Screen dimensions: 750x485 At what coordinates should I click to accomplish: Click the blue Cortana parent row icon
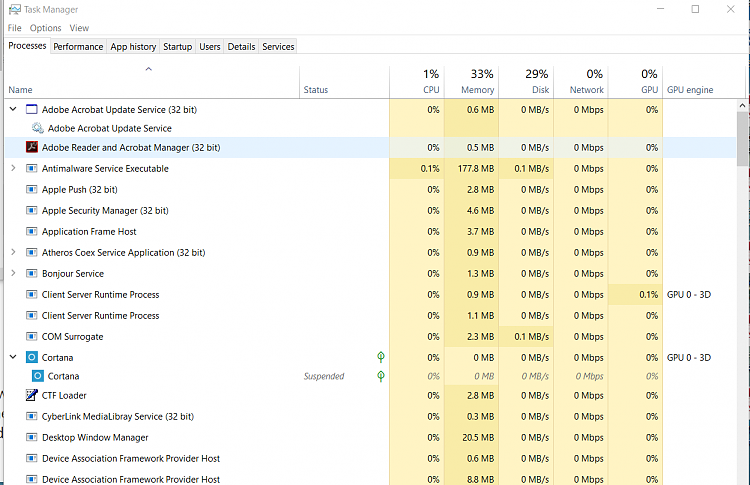click(32, 357)
